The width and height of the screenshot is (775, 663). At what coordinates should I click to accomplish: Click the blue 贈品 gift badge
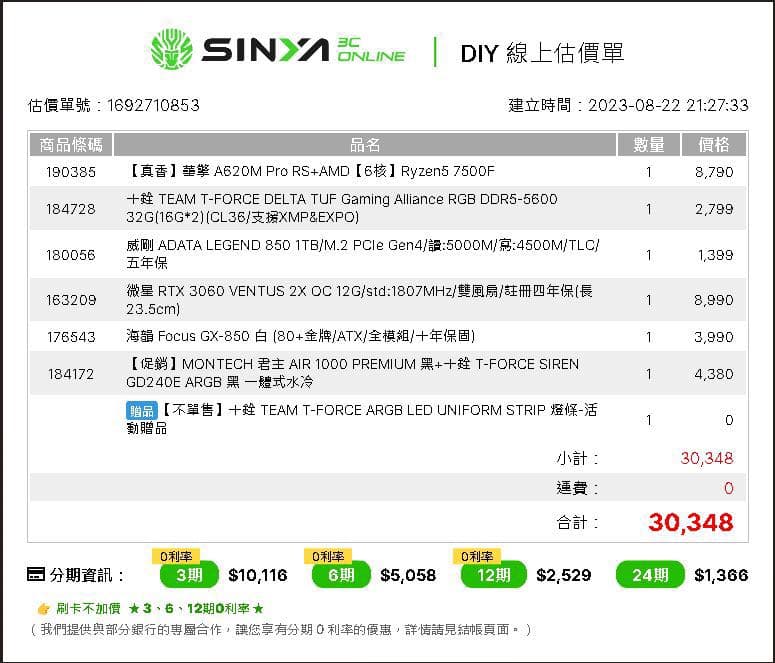point(140,411)
